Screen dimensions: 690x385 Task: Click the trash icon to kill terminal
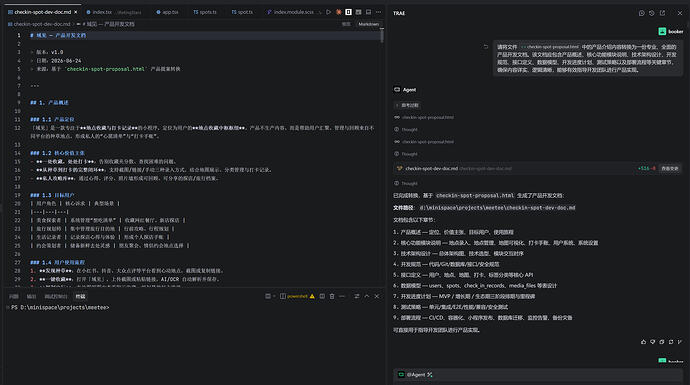pos(332,296)
